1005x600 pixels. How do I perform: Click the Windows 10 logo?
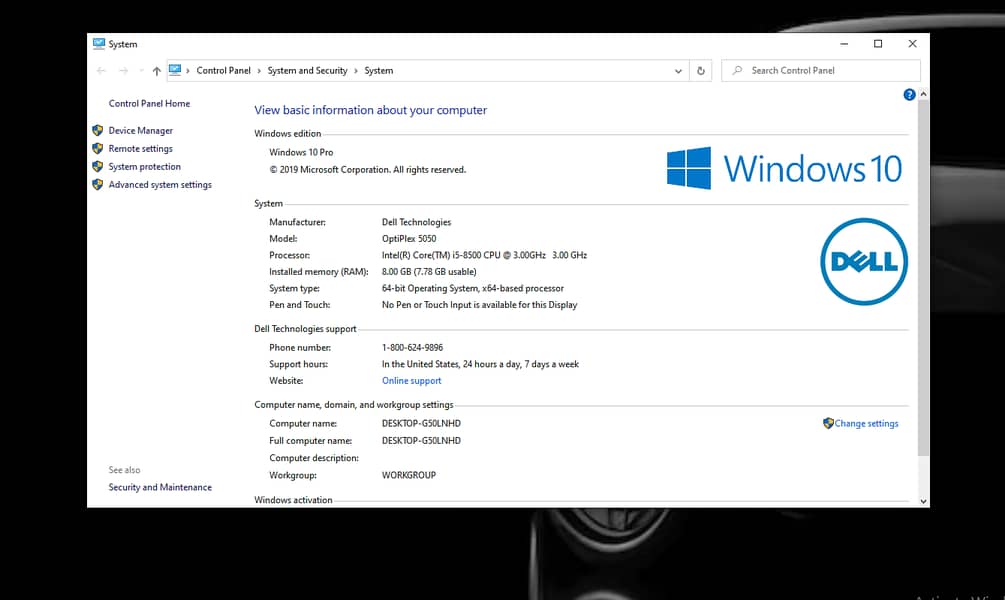[x=784, y=169]
